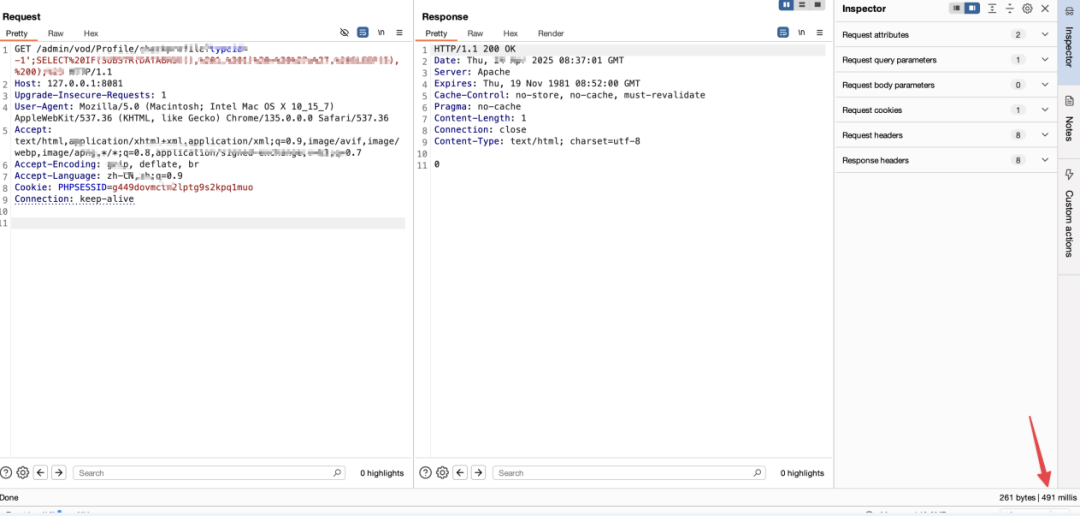Click the Host: 127.0.0.1:8081 header line

(x=69, y=83)
